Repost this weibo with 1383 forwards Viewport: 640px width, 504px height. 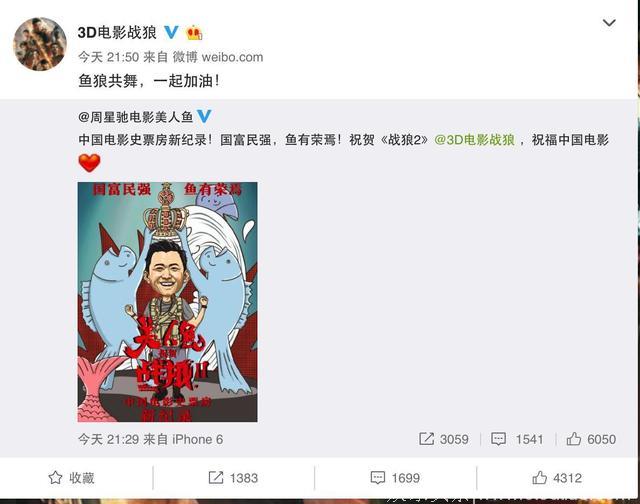tap(233, 477)
